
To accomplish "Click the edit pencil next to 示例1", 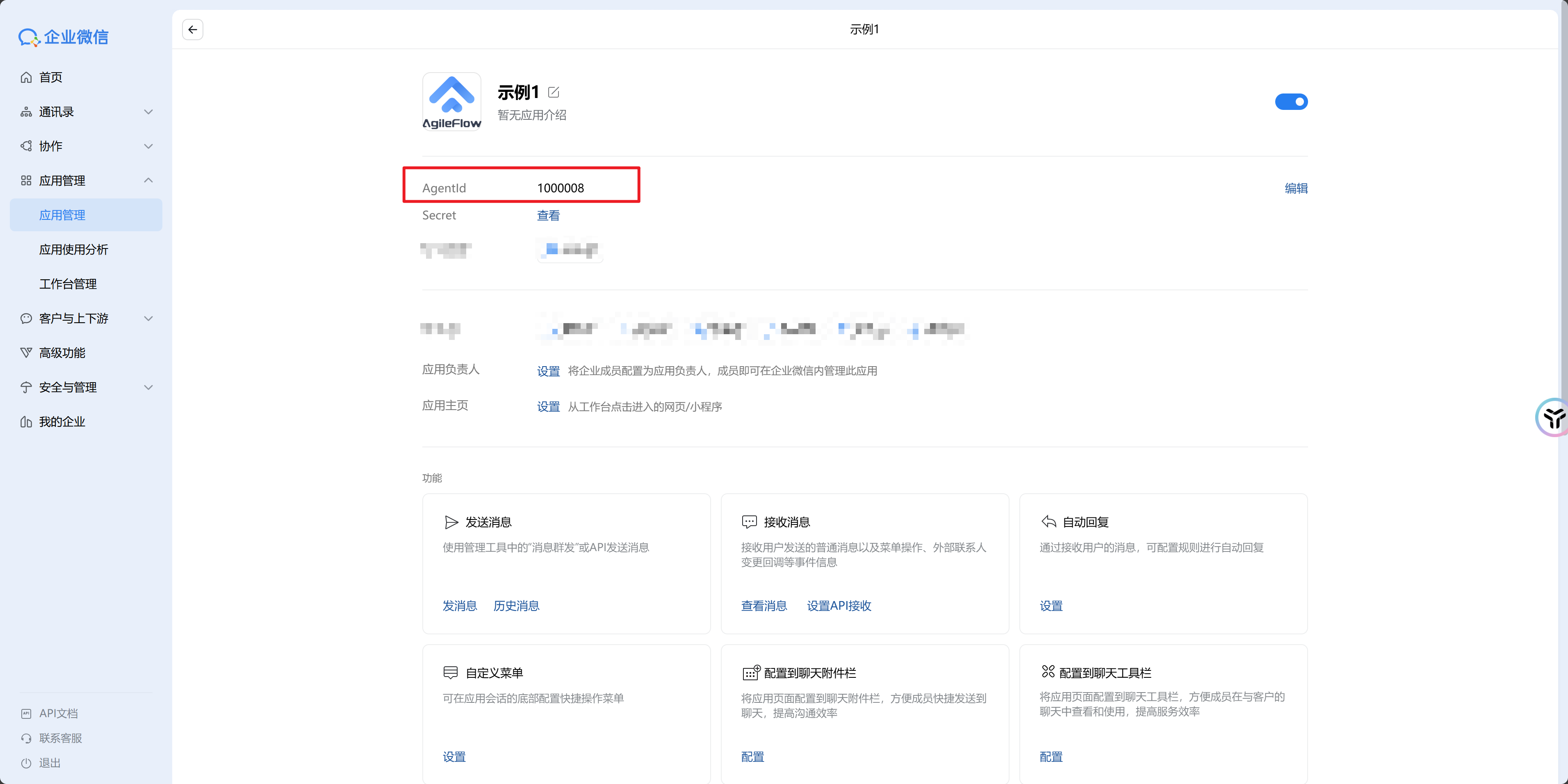I will [553, 92].
